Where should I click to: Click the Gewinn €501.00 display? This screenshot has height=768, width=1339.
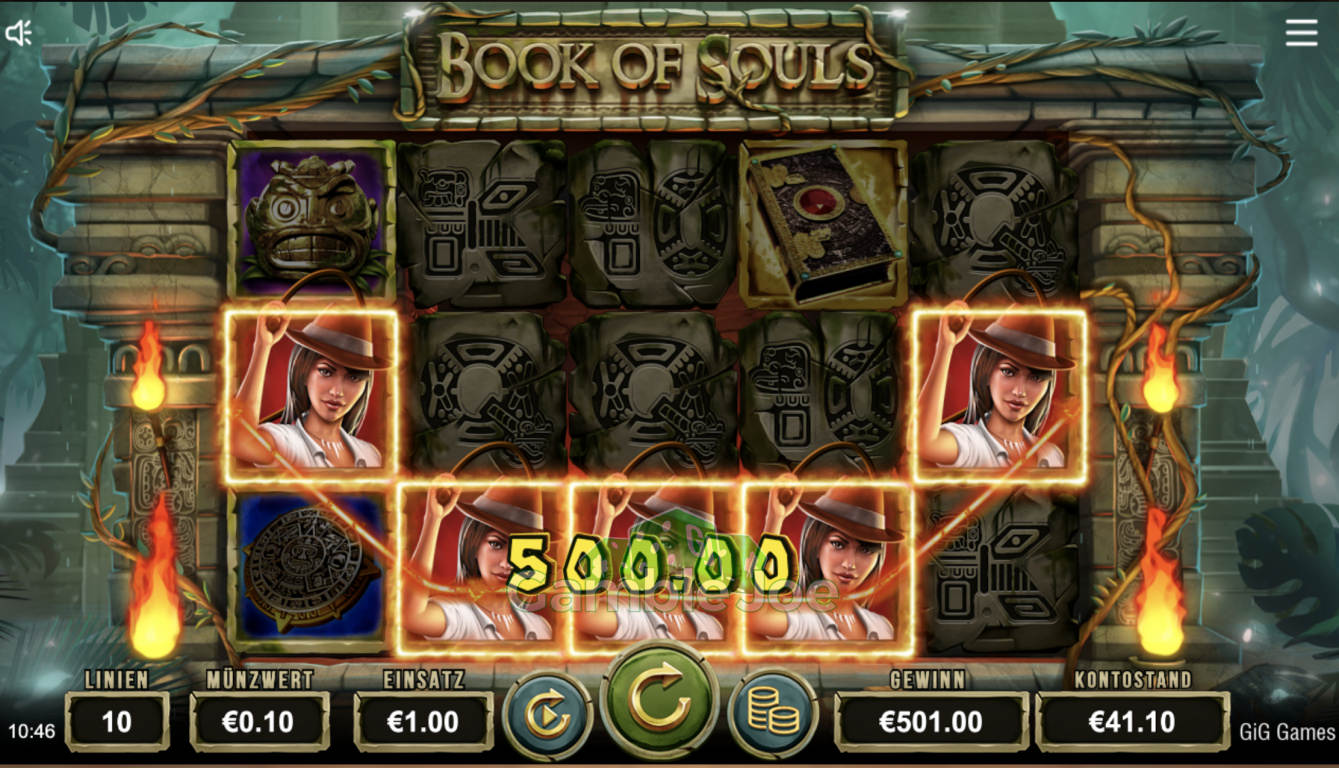931,721
